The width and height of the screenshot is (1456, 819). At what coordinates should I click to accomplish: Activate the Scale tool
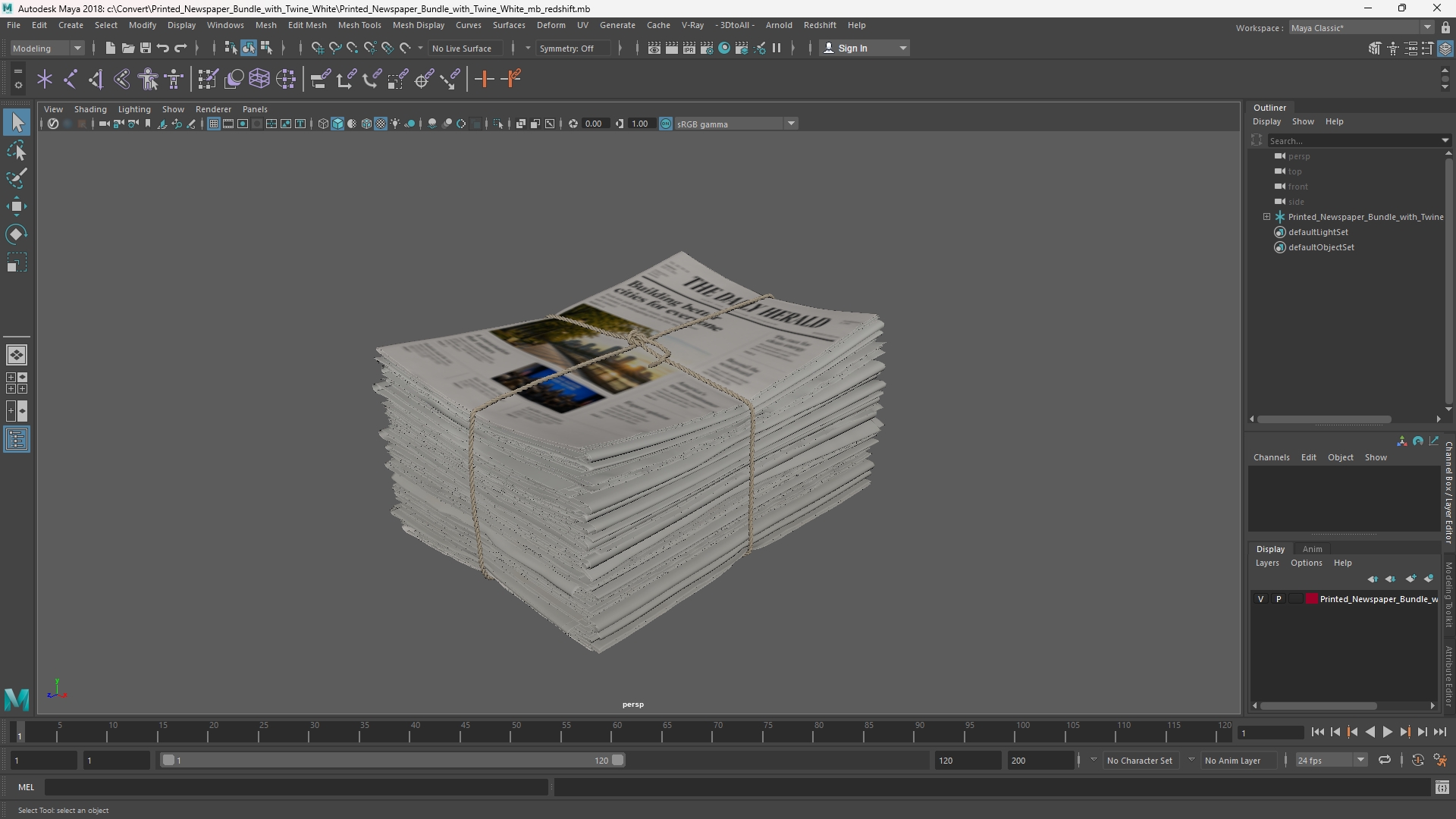coord(17,262)
